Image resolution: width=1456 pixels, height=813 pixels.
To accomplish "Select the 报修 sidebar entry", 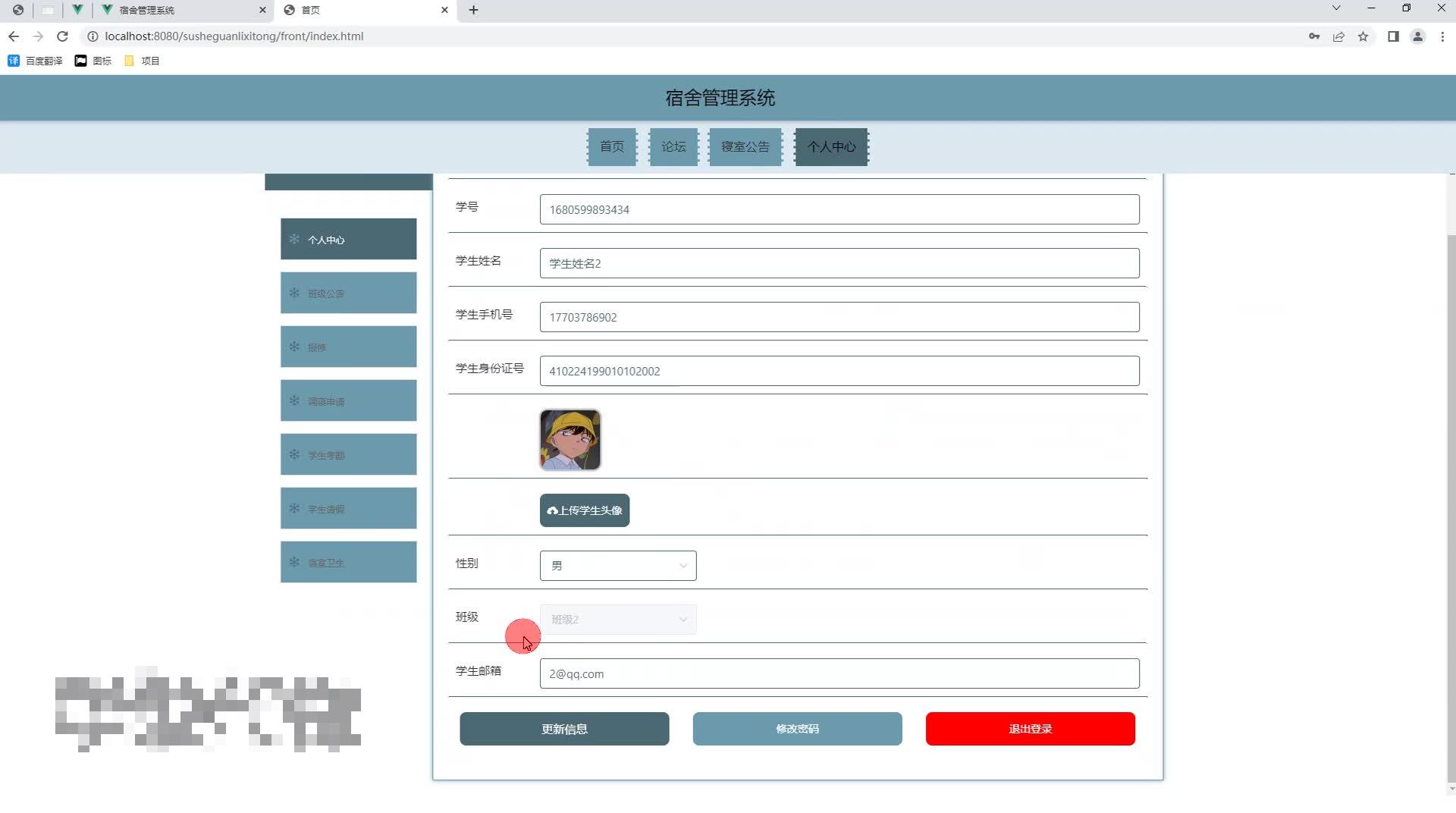I will tap(348, 347).
